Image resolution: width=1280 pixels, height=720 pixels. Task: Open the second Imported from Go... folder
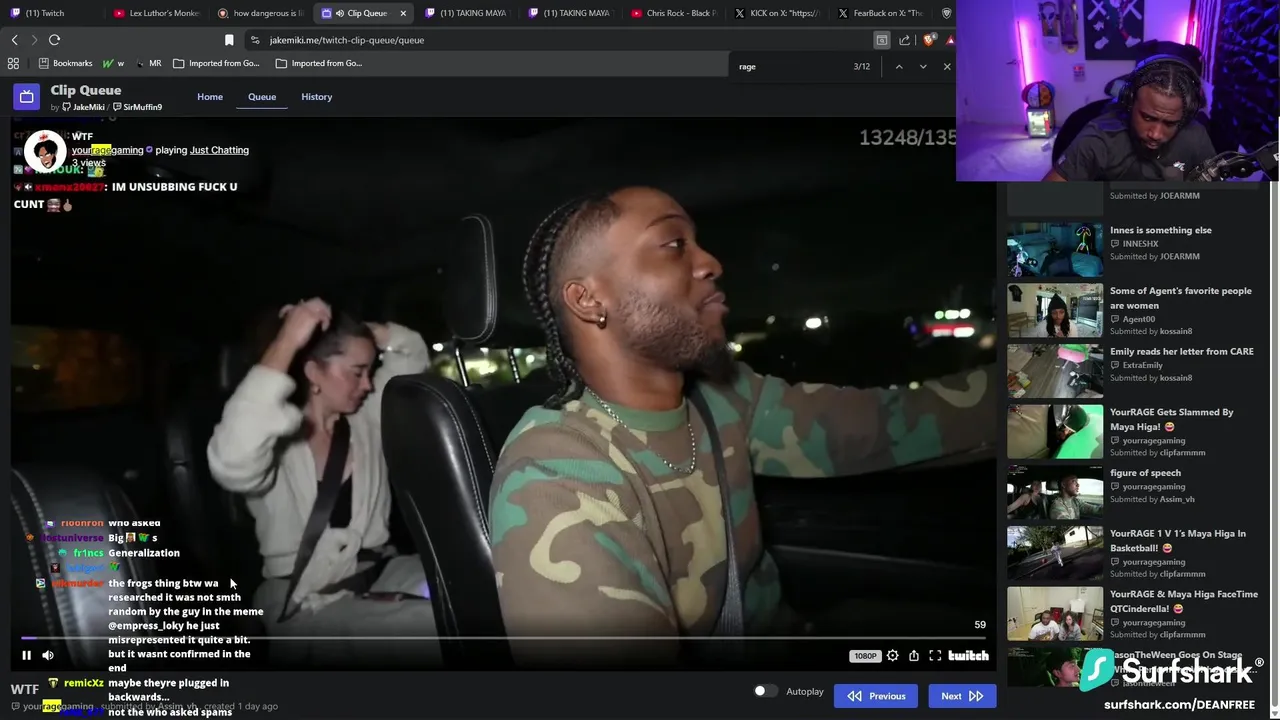coord(319,63)
